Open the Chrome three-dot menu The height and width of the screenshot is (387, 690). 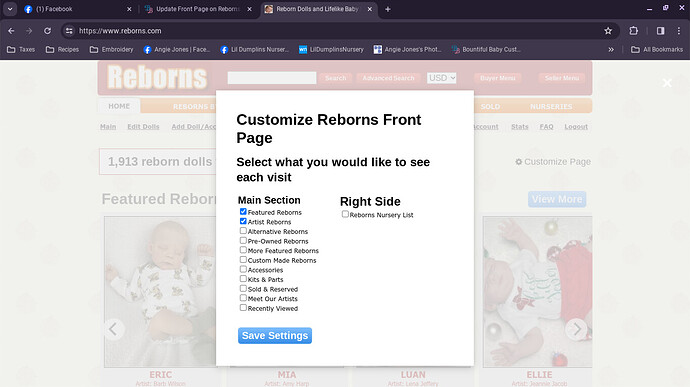tap(679, 31)
